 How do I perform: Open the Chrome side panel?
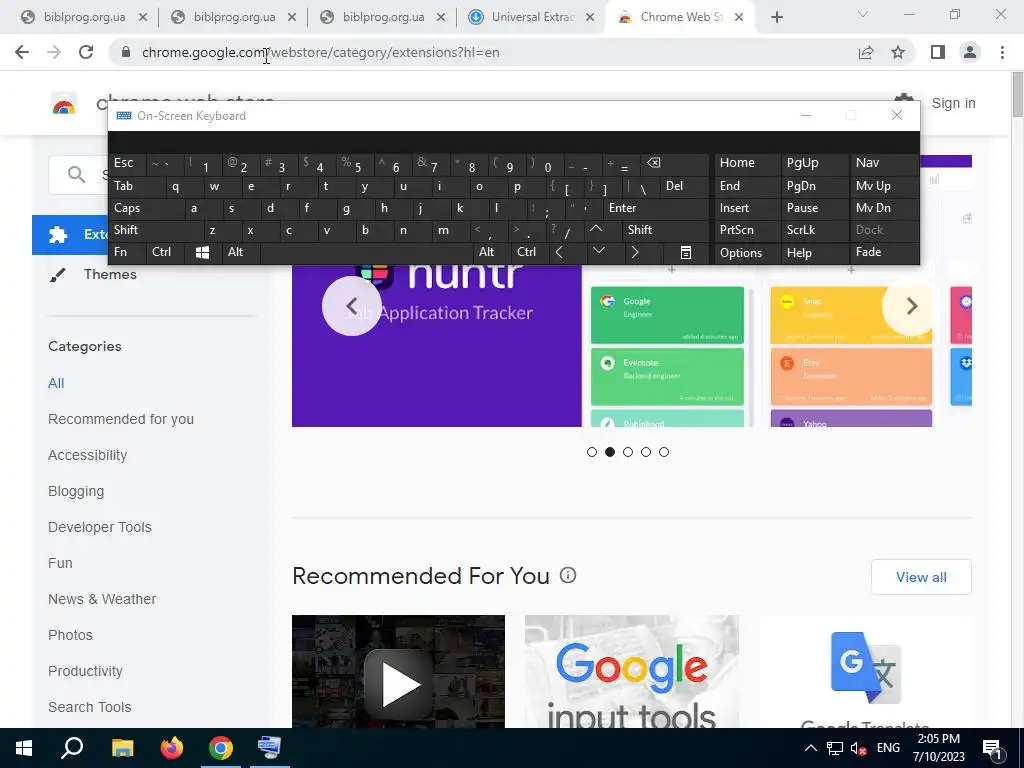pyautogui.click(x=938, y=52)
